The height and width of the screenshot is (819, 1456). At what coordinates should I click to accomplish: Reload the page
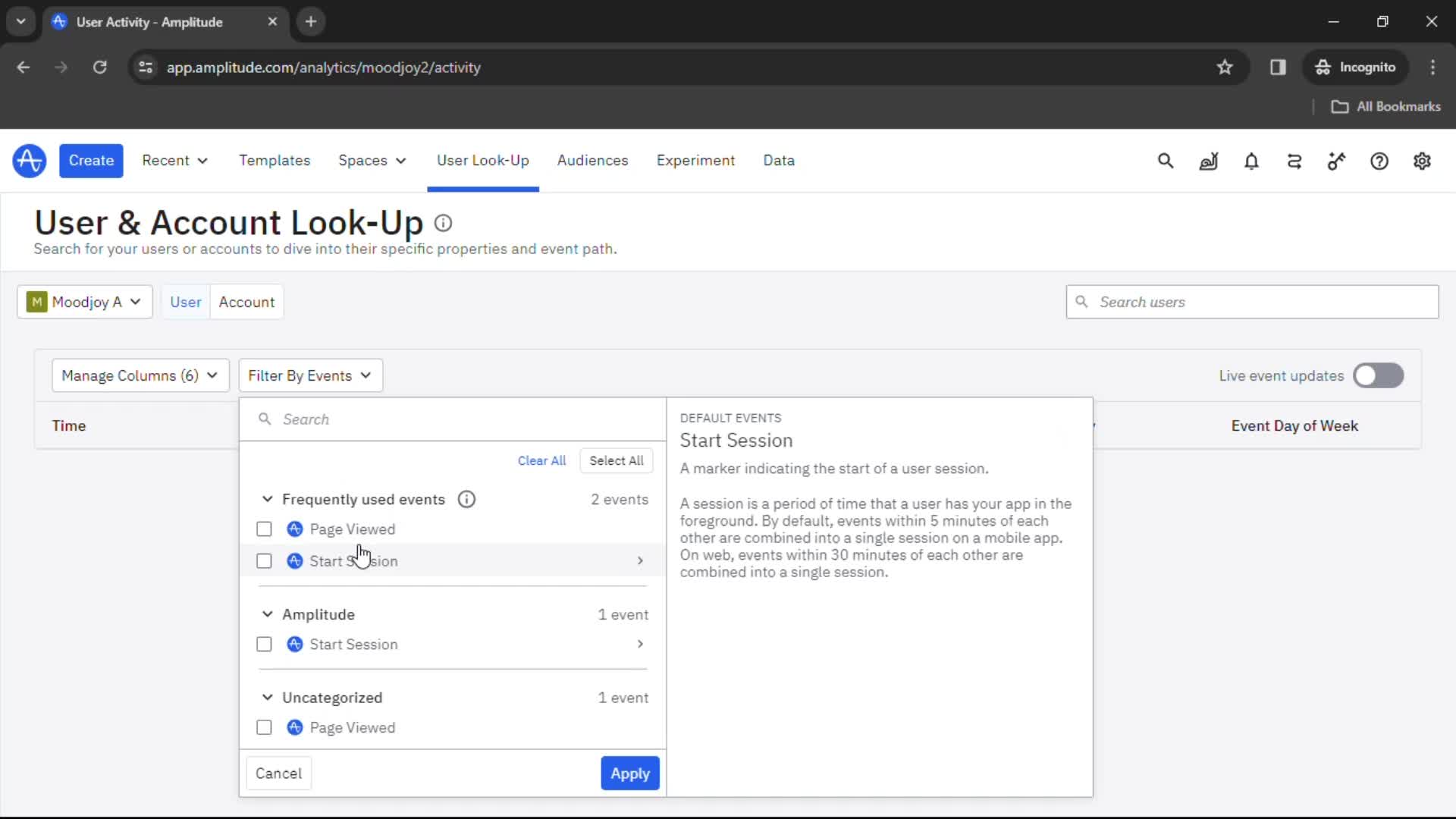(99, 67)
